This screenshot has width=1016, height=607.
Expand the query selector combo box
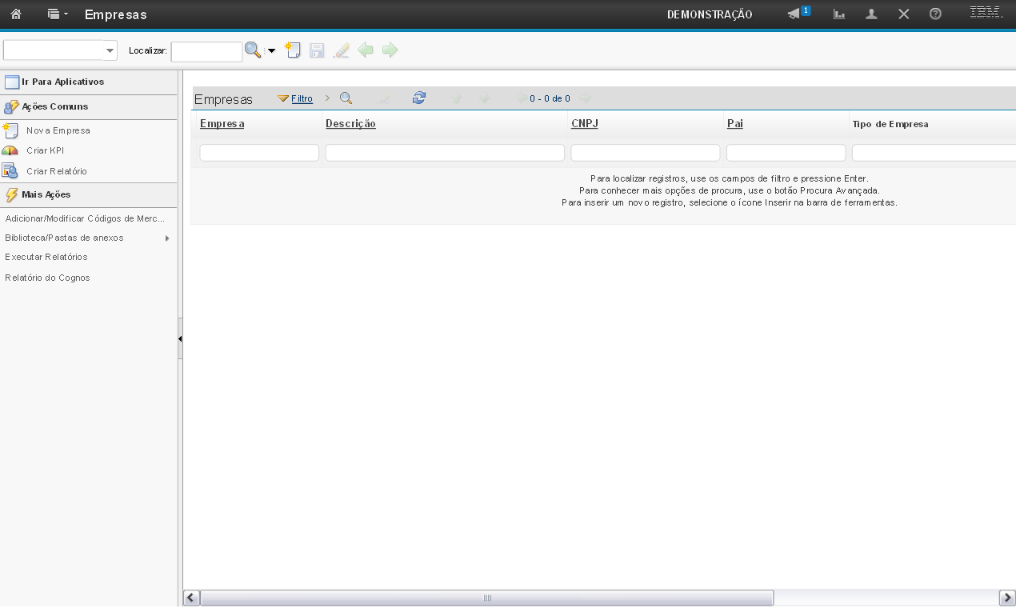[110, 51]
